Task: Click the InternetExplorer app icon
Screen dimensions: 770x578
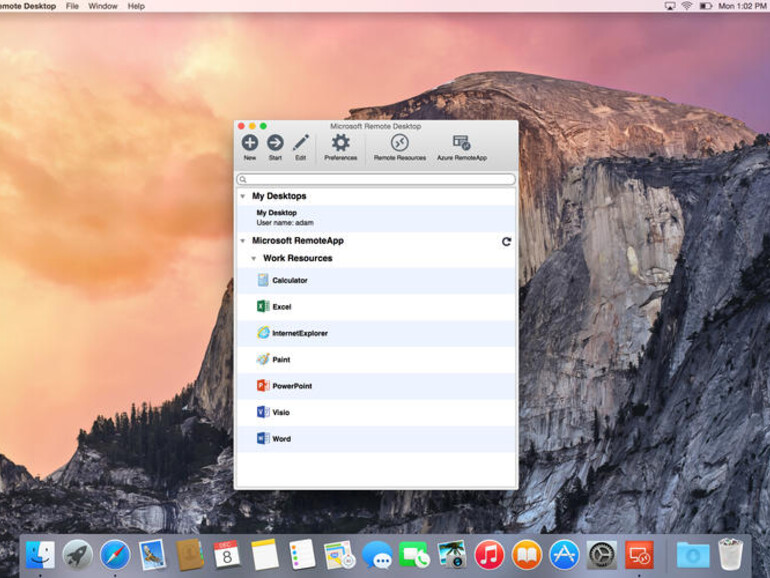Action: point(263,333)
